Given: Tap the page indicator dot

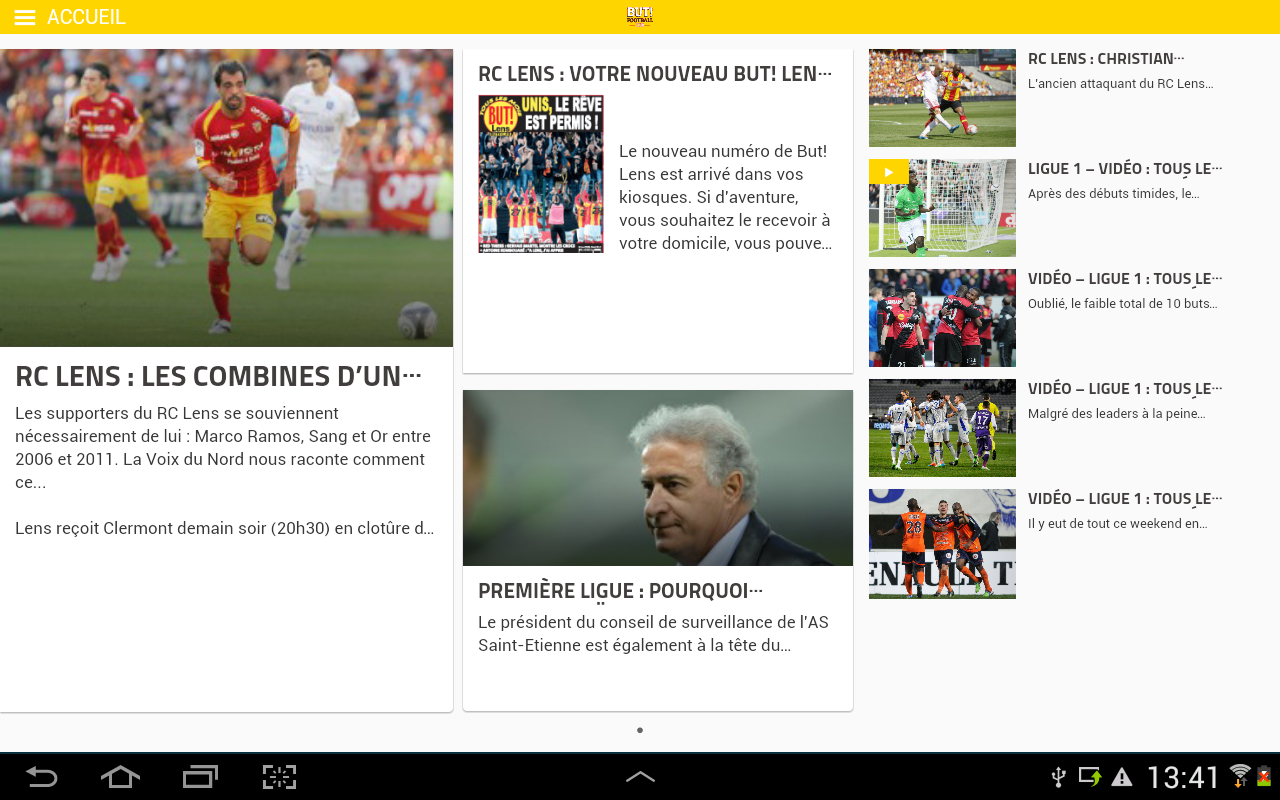Looking at the screenshot, I should pos(640,730).
